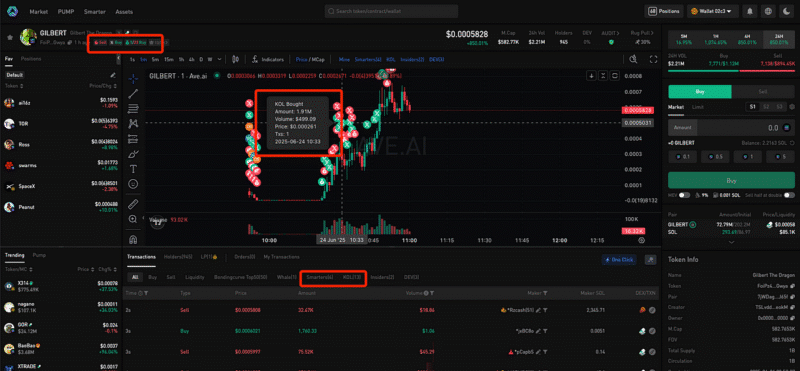Viewport: 800px width, 371px height.
Task: Switch to the Positions tab in left panel
Action: [x=31, y=59]
